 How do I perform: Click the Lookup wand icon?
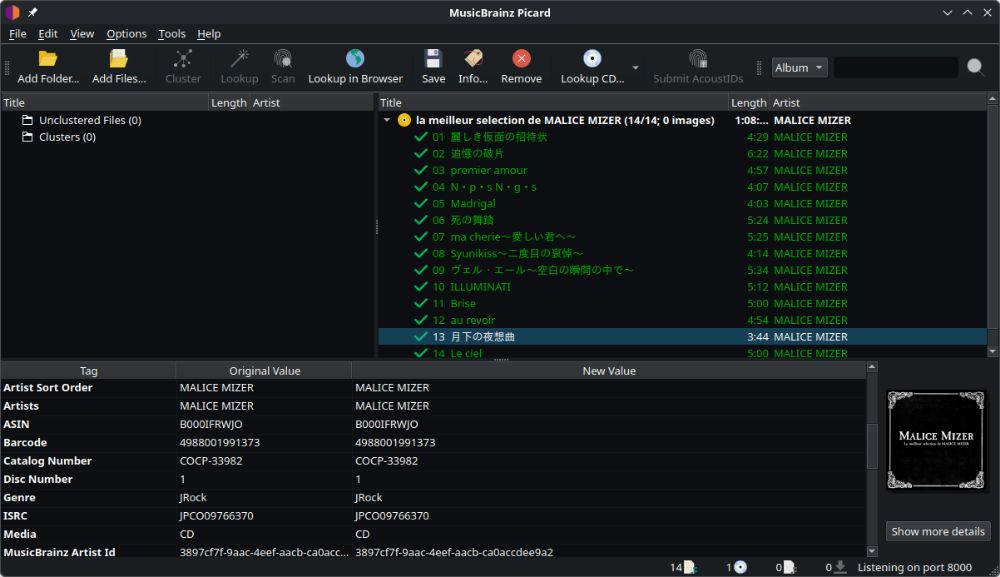coord(239,59)
